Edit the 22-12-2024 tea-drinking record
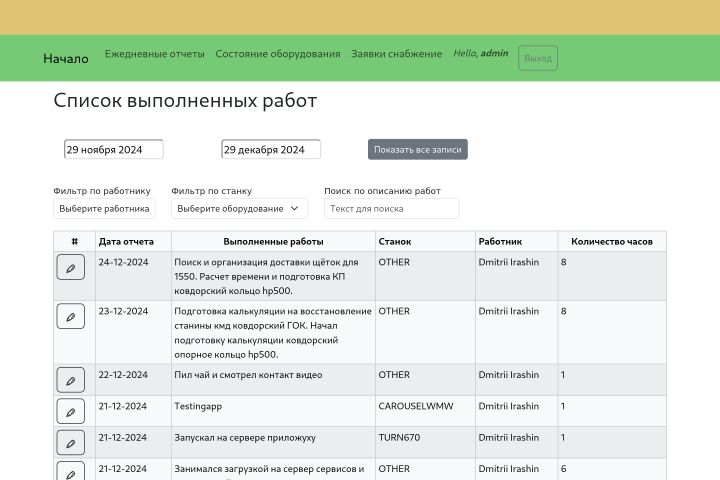Screen dimensions: 720x480 tap(70, 380)
